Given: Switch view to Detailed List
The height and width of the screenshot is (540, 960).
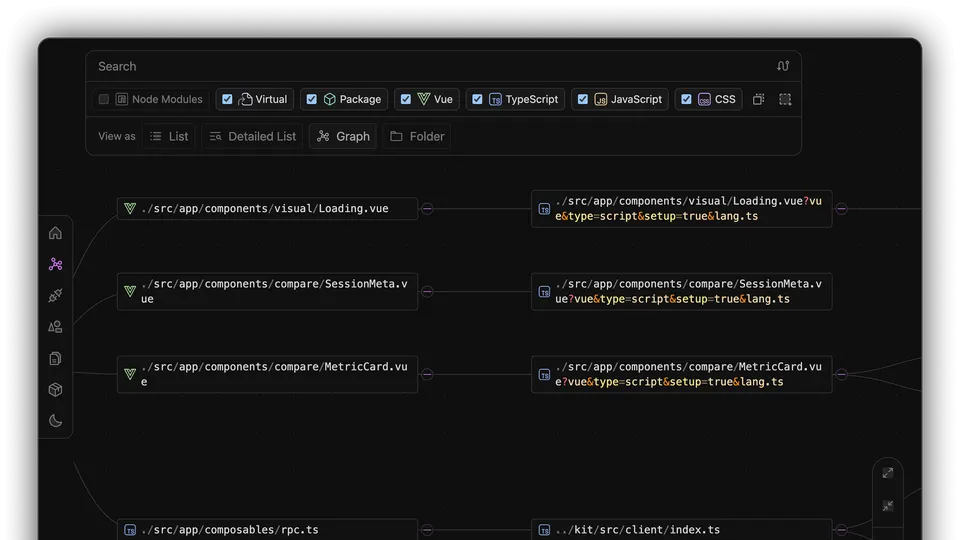Looking at the screenshot, I should pyautogui.click(x=252, y=137).
